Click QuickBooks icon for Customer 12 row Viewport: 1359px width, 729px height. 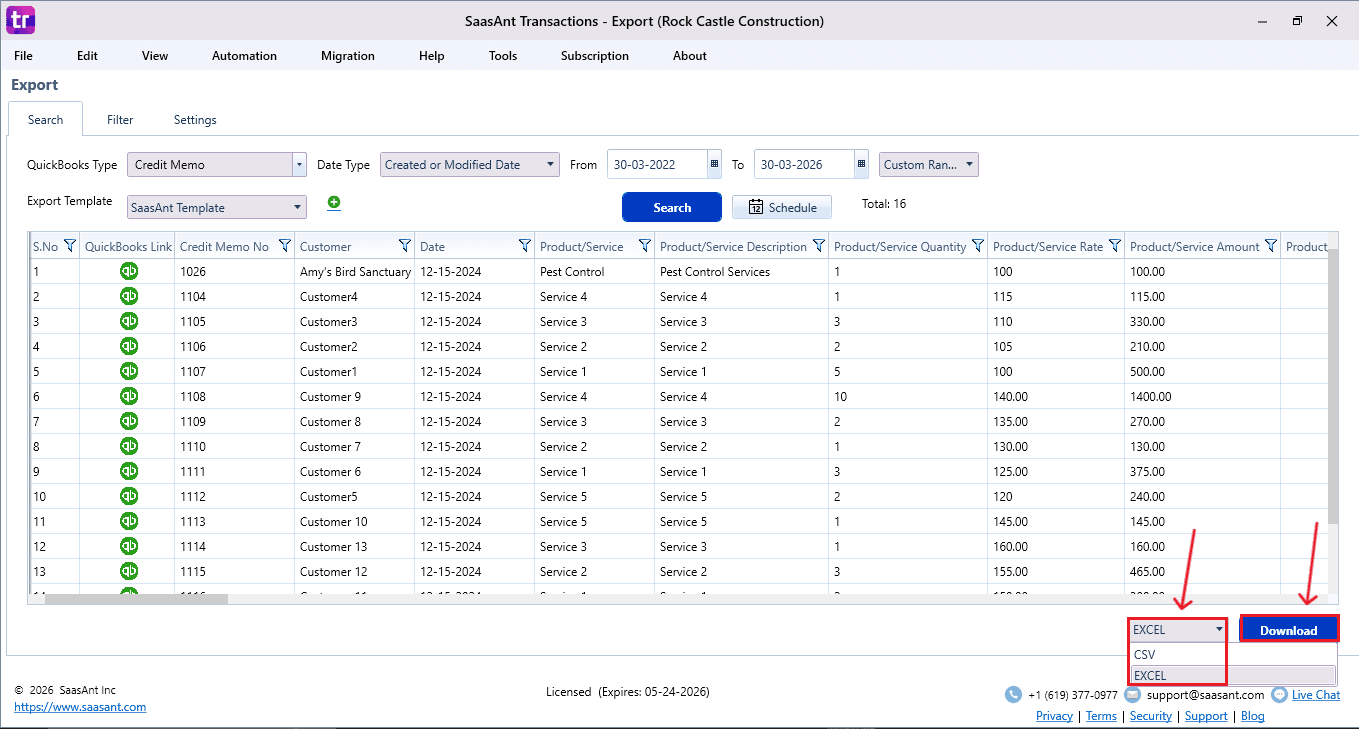tap(129, 571)
